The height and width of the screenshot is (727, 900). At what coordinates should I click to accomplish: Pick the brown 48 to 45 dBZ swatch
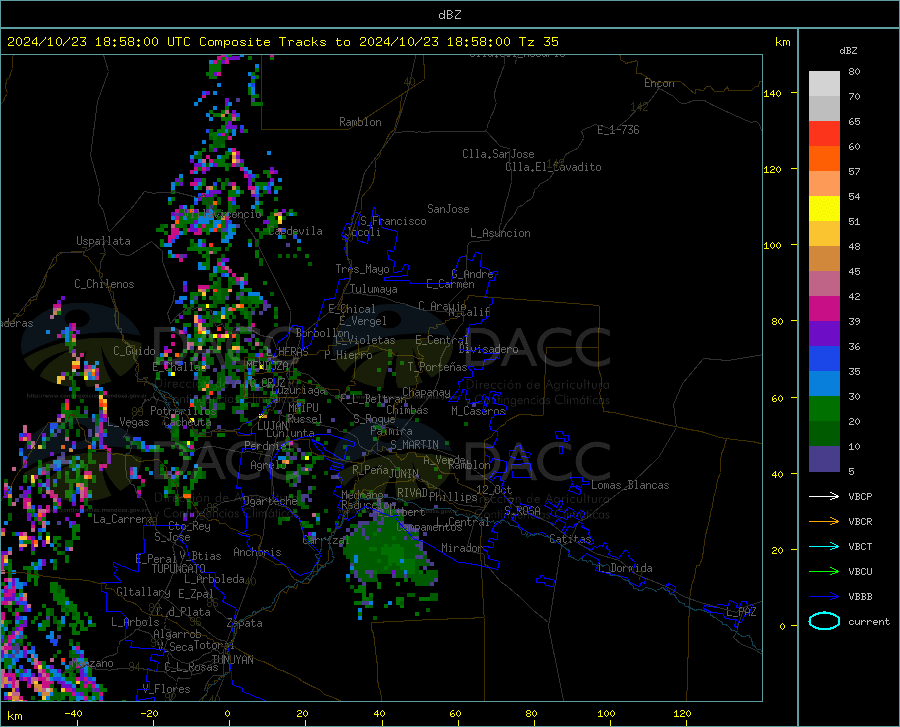pos(824,259)
